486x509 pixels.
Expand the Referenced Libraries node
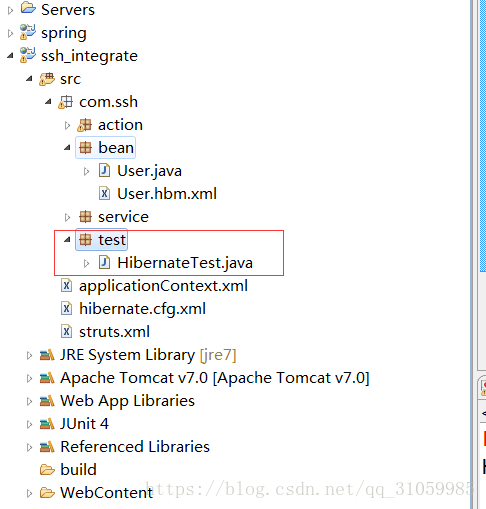pyautogui.click(x=29, y=448)
